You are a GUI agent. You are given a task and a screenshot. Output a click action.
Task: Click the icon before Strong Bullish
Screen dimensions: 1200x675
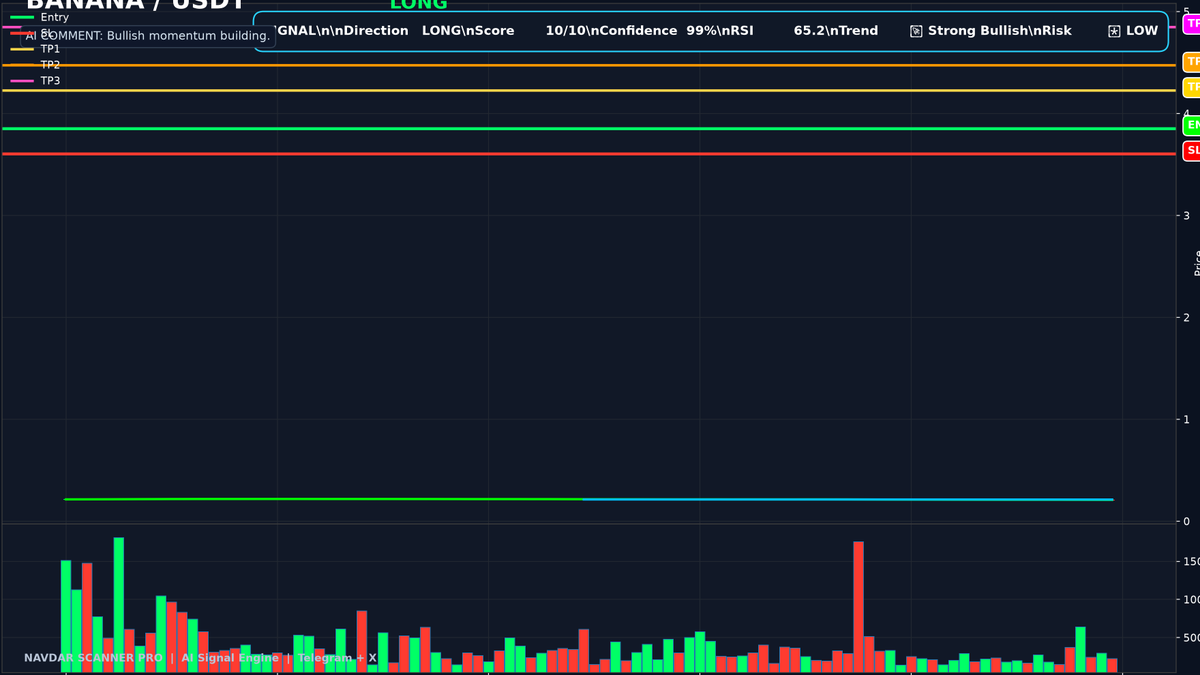[916, 31]
